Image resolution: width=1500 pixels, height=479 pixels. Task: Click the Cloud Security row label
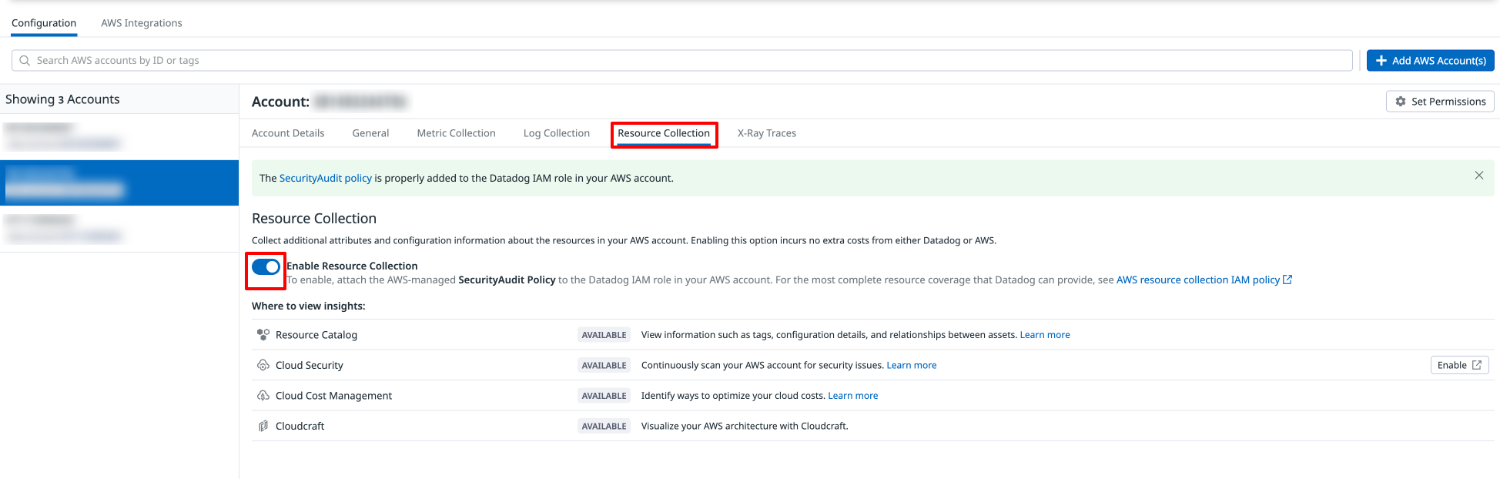pyautogui.click(x=309, y=365)
